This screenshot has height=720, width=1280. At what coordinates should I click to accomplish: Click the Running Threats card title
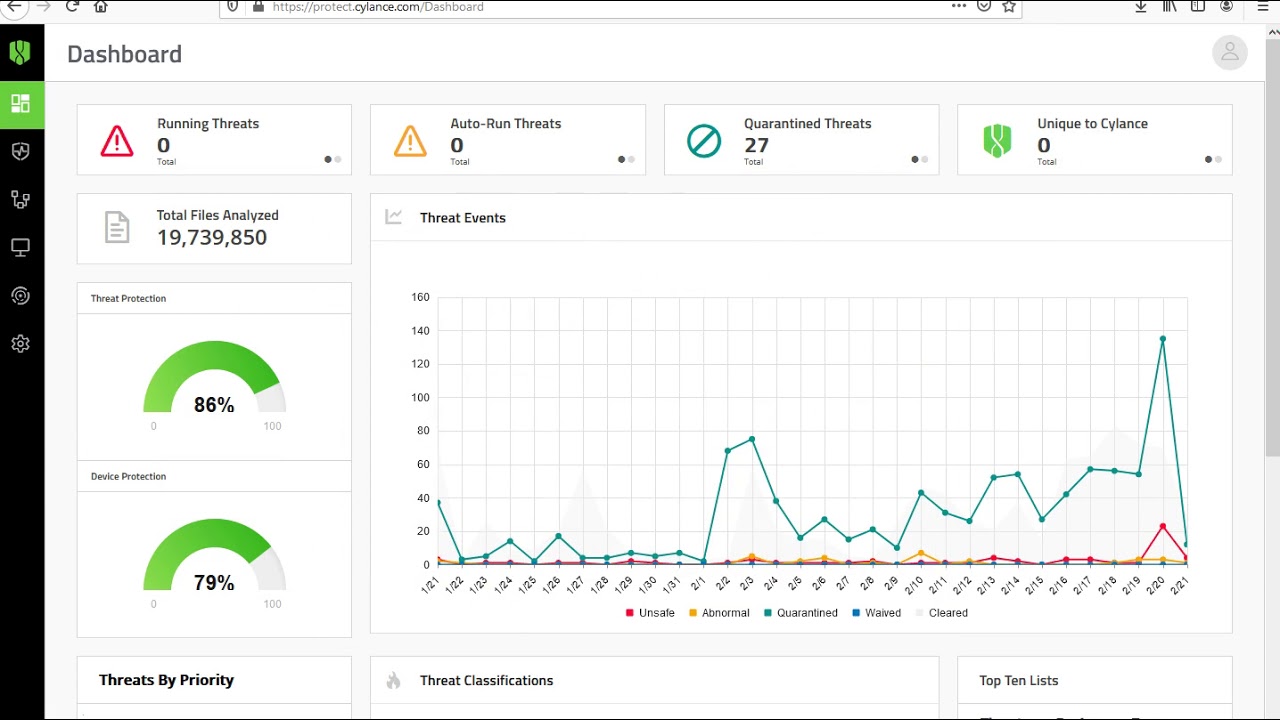[x=208, y=124]
